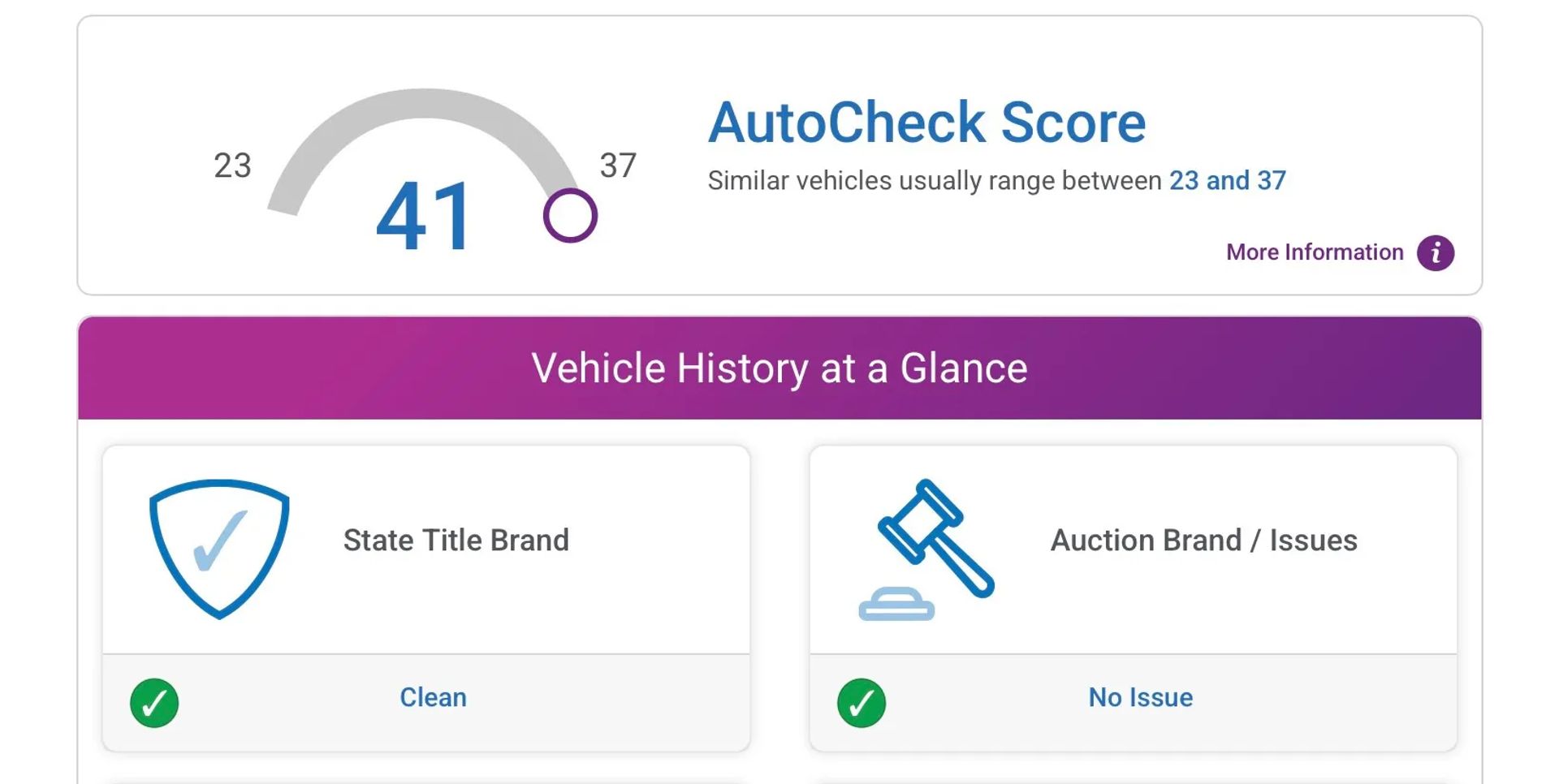Click the AutoCheck Score heading
The width and height of the screenshot is (1559, 784).
click(926, 123)
